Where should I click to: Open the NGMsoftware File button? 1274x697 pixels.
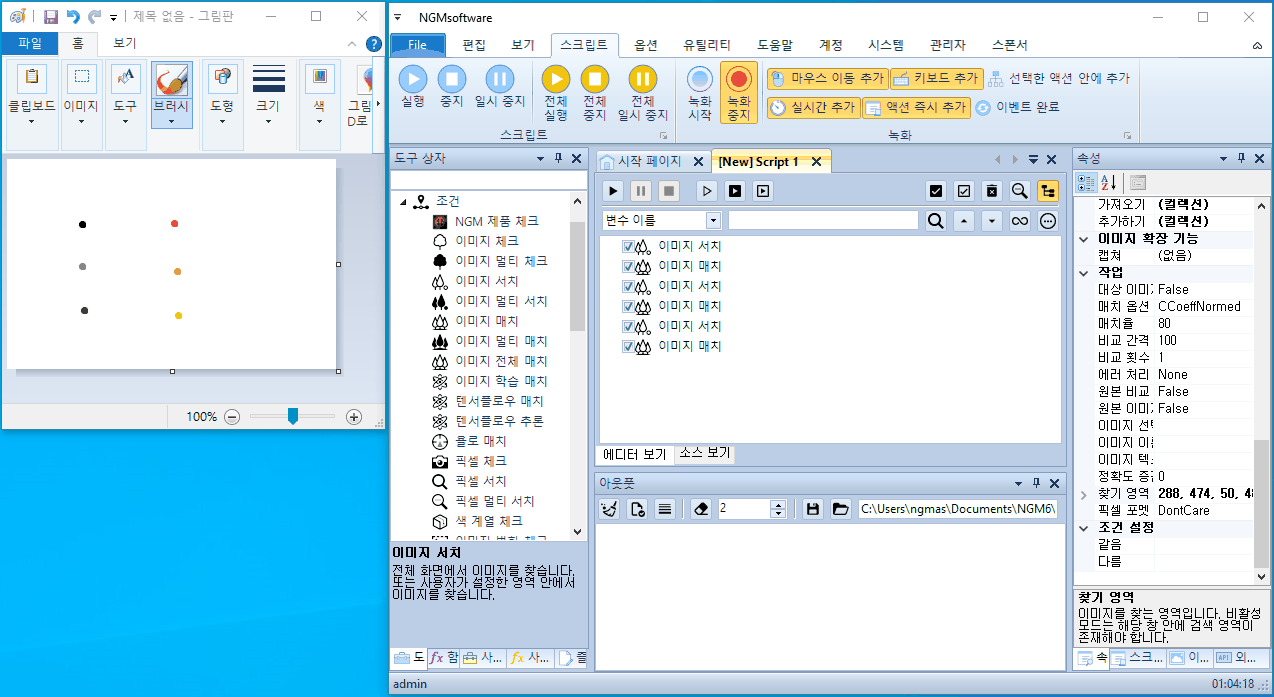click(417, 45)
